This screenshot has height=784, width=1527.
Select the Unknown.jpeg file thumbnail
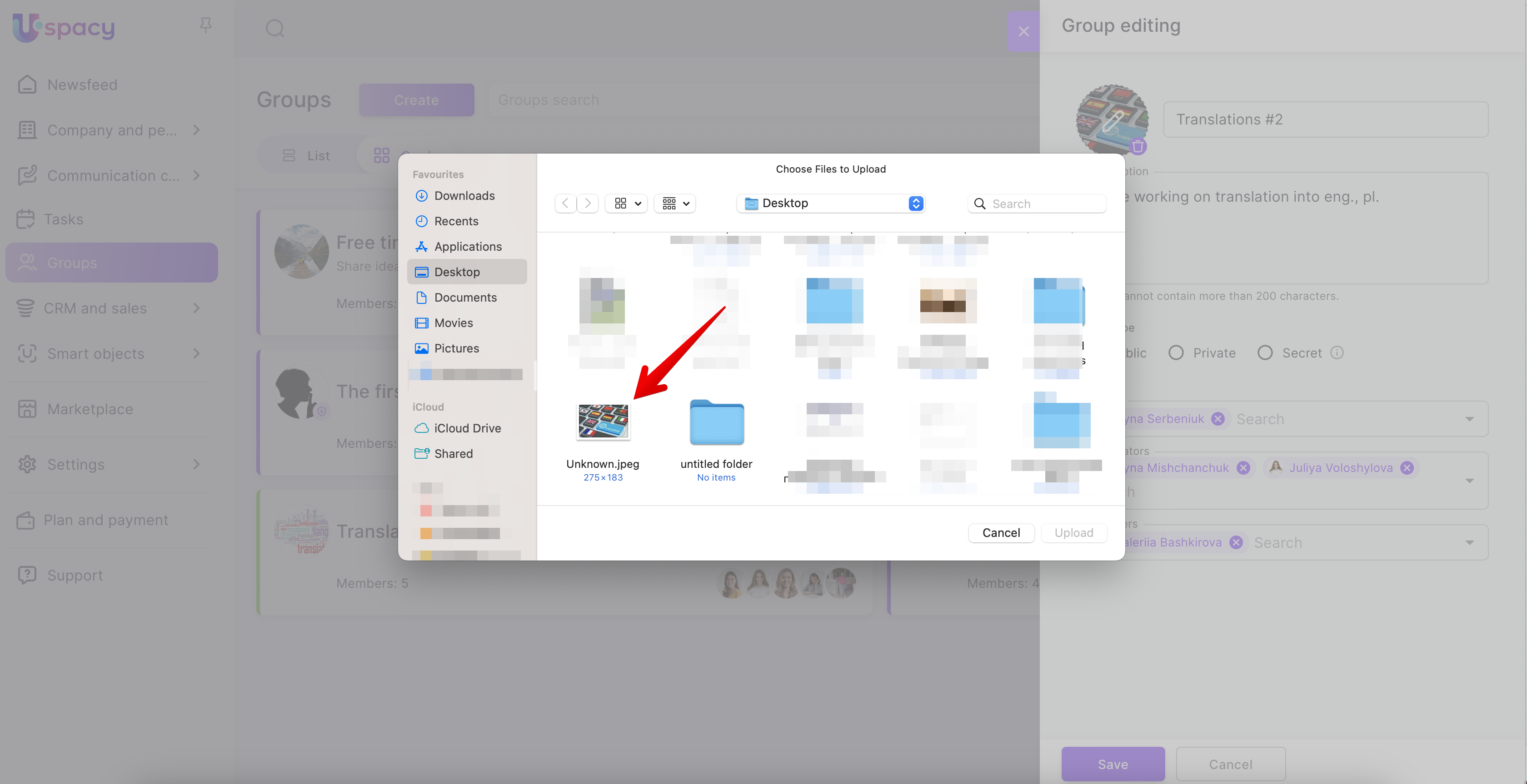[603, 422]
